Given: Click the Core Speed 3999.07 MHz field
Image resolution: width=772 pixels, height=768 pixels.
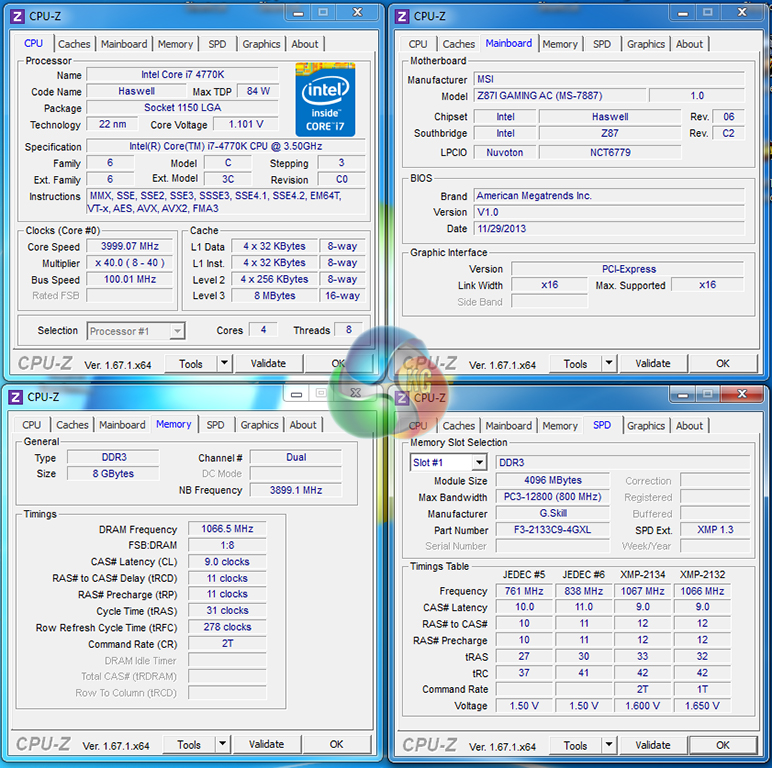Looking at the screenshot, I should coord(129,247).
